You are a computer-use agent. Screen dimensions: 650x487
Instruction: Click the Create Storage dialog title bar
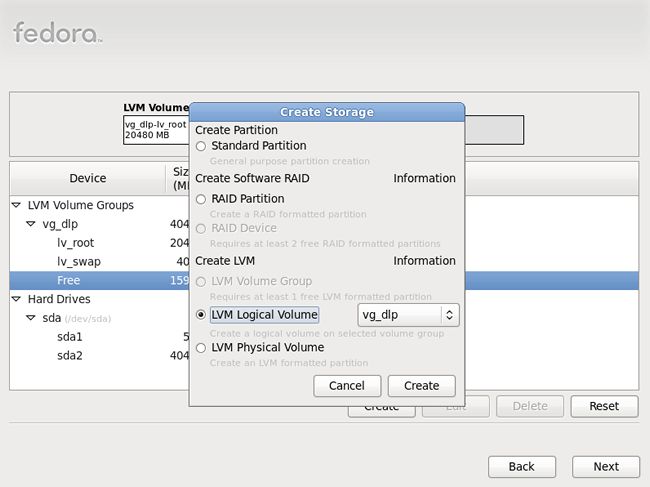pyautogui.click(x=327, y=112)
